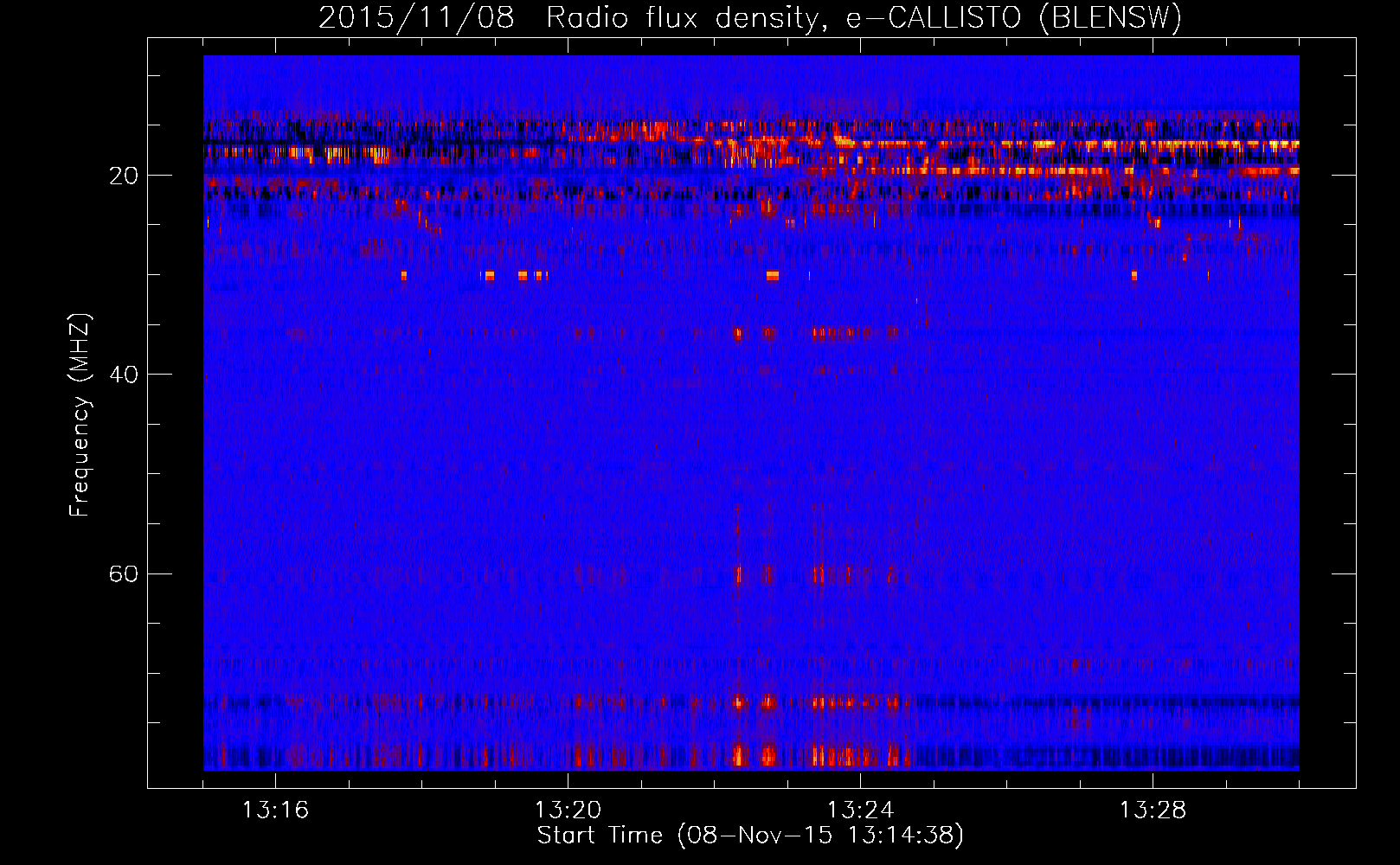Click the '60' frequency tick label
The height and width of the screenshot is (865, 1400).
click(124, 573)
